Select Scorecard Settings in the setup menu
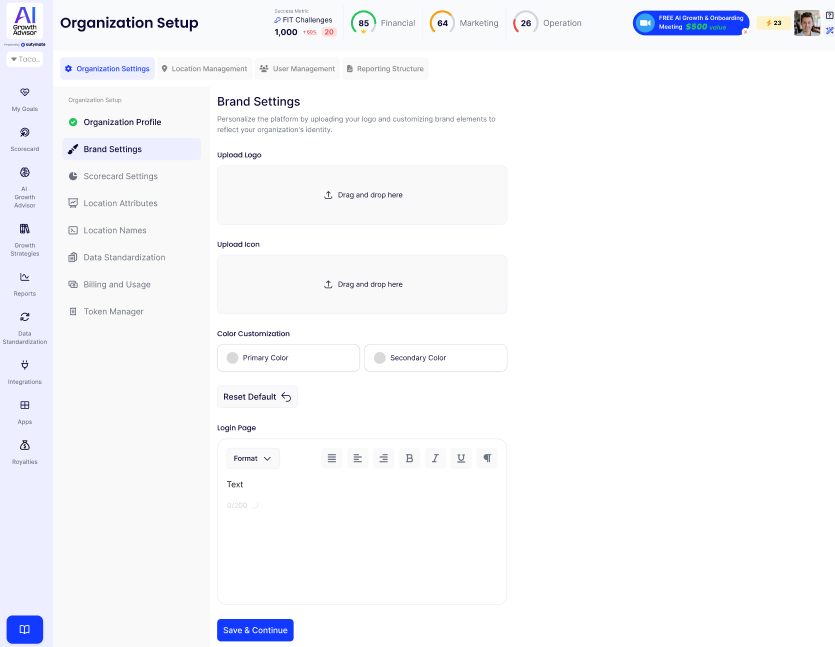The width and height of the screenshot is (835, 647). pyautogui.click(x=120, y=176)
